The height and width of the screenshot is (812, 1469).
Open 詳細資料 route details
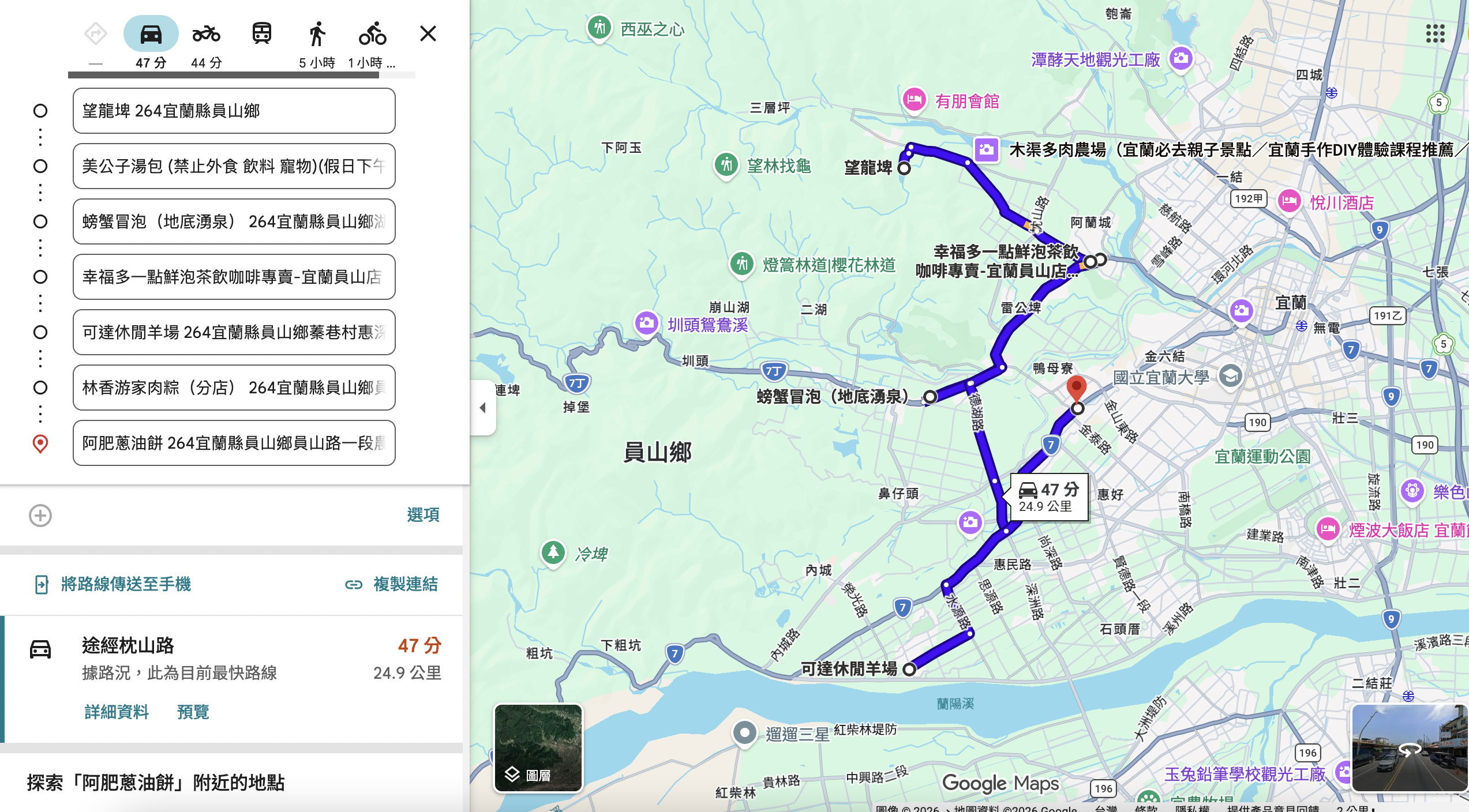[117, 712]
